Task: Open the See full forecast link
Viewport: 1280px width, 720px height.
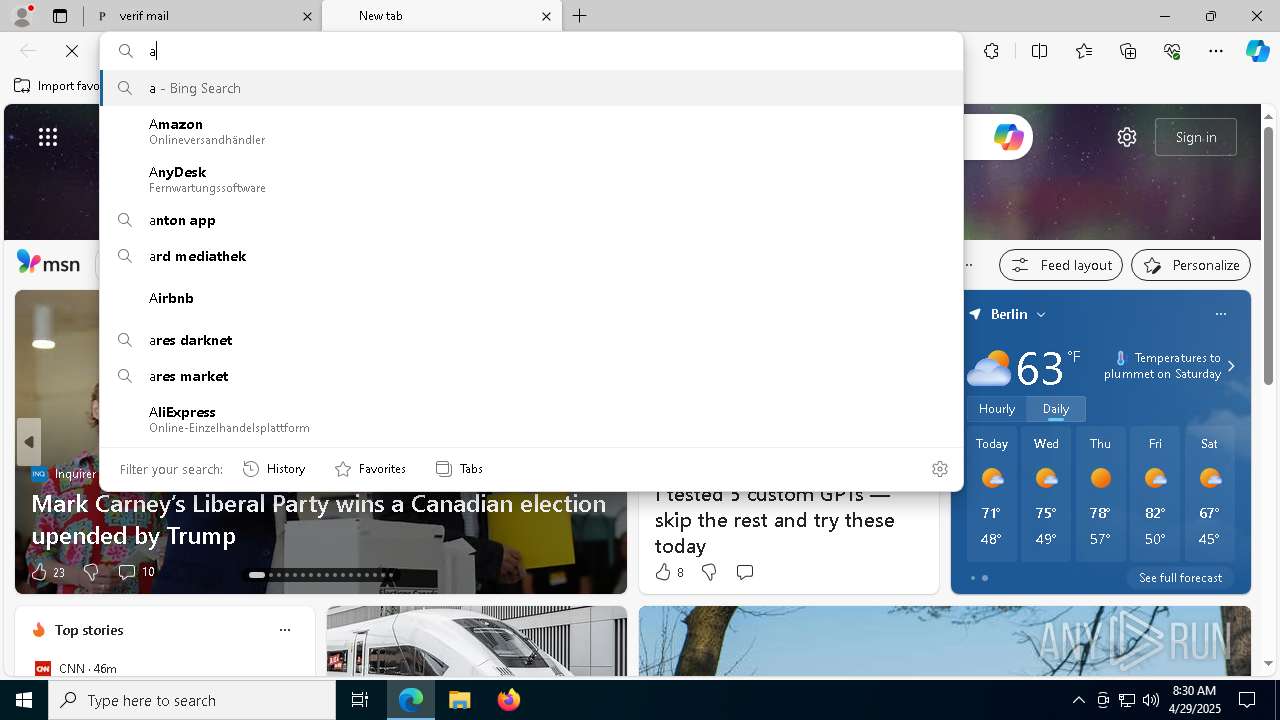Action: click(x=1180, y=578)
